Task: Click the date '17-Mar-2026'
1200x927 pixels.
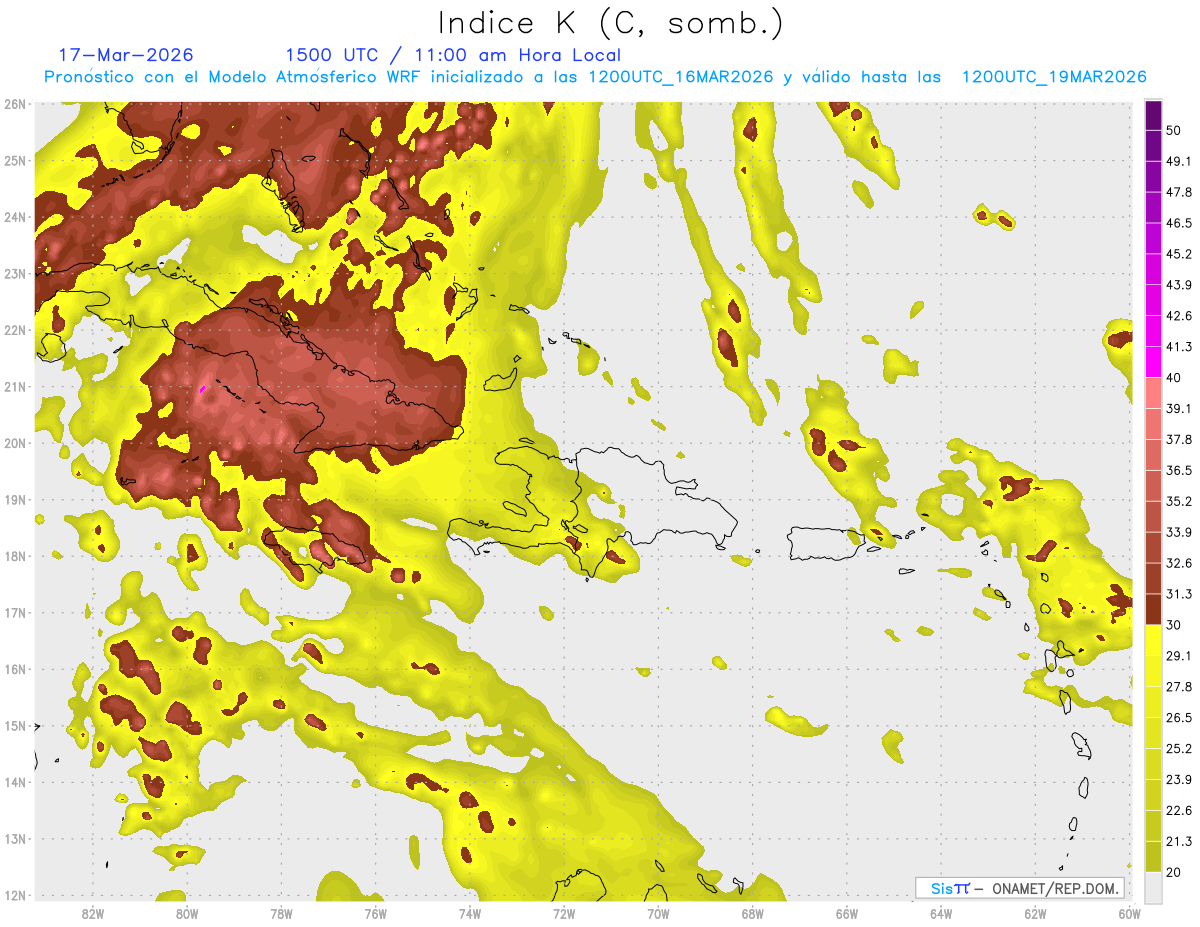Action: tap(126, 55)
